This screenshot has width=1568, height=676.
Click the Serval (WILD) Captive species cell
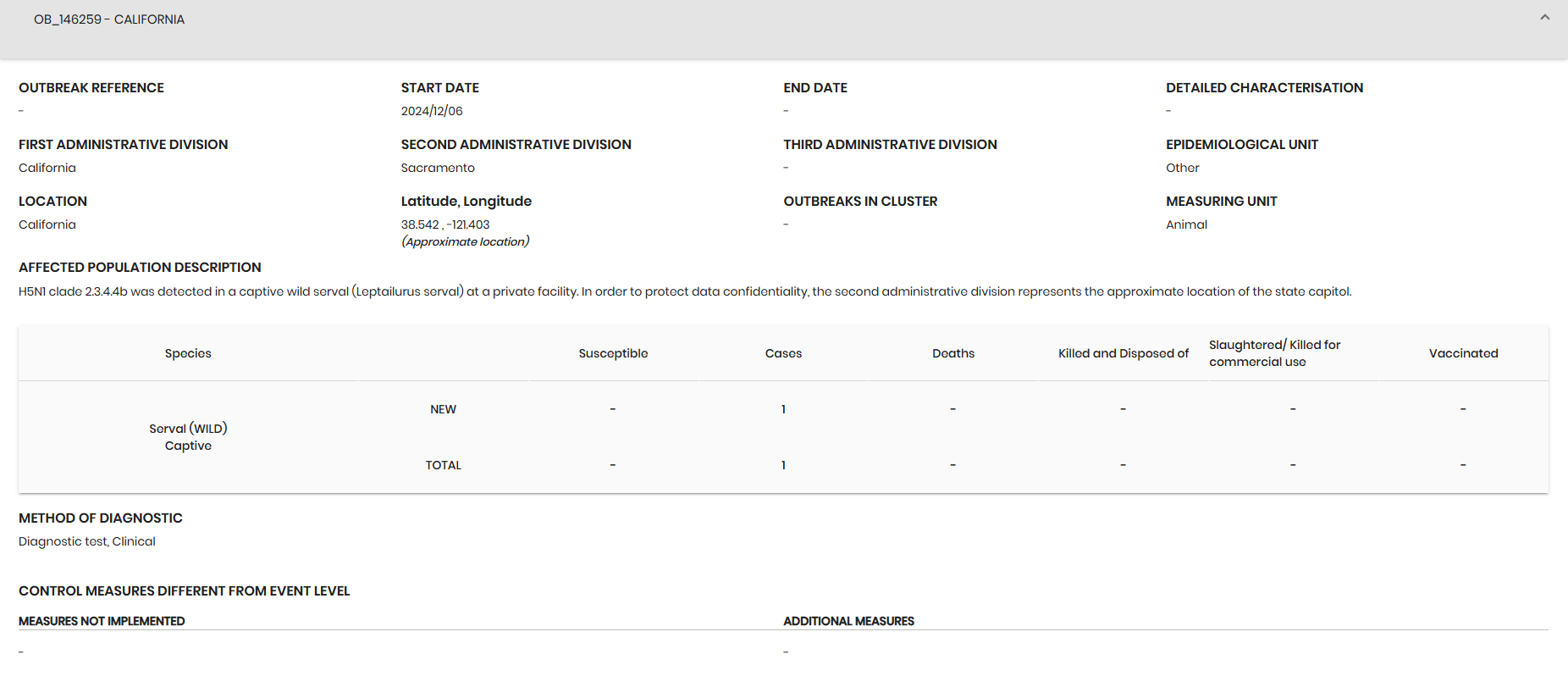click(188, 437)
